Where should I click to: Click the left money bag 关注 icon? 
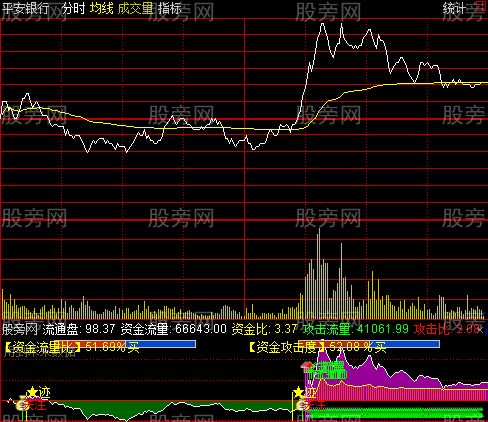23,405
